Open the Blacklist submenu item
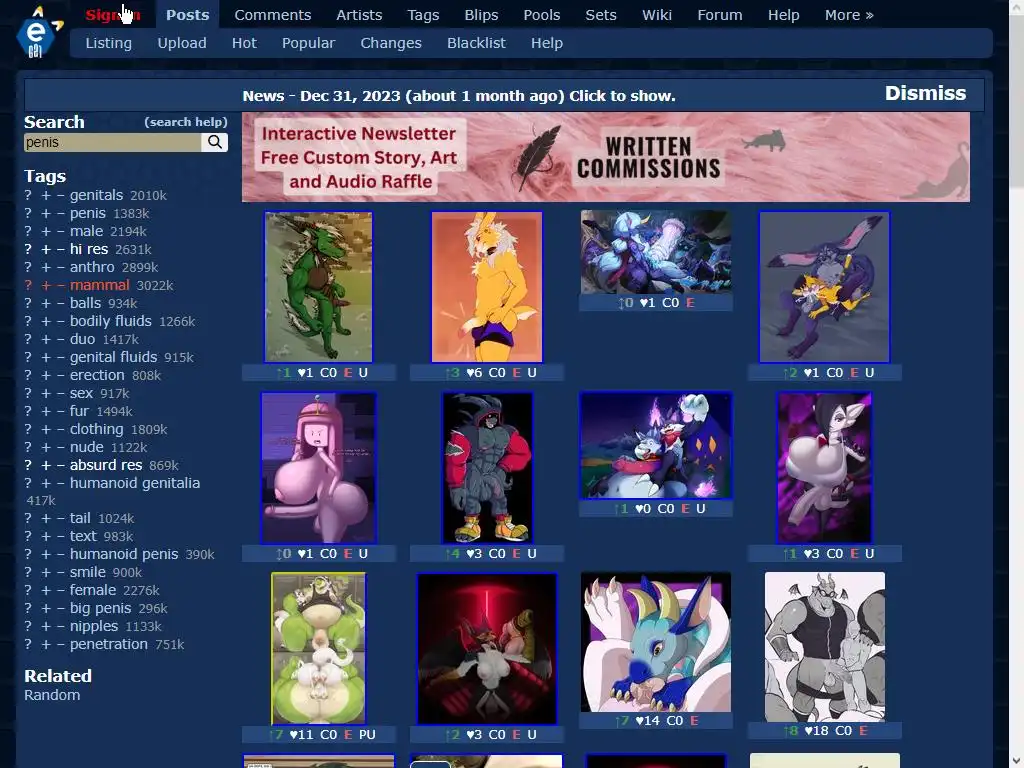 (x=476, y=43)
